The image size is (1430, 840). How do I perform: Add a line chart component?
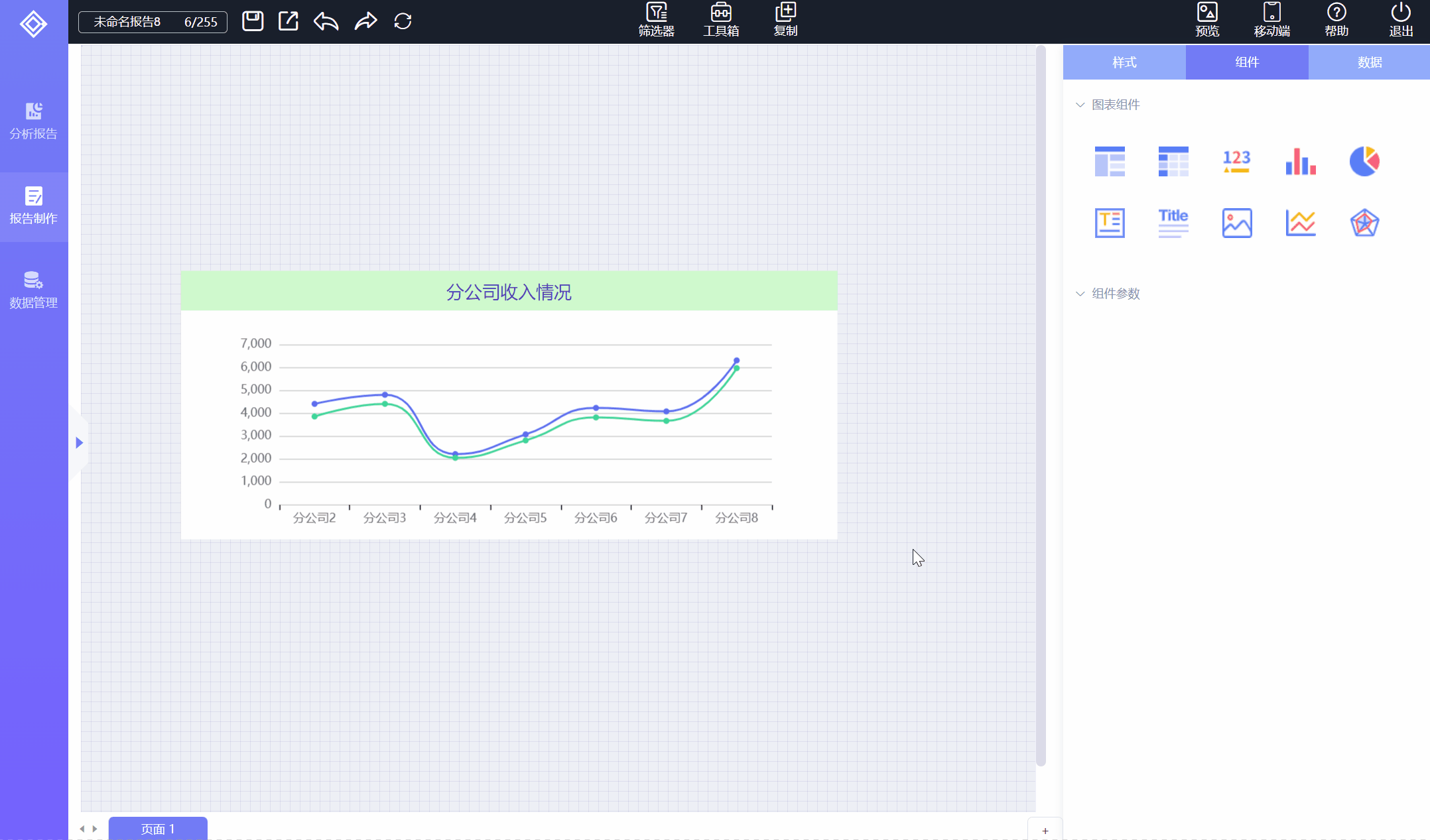tap(1301, 223)
